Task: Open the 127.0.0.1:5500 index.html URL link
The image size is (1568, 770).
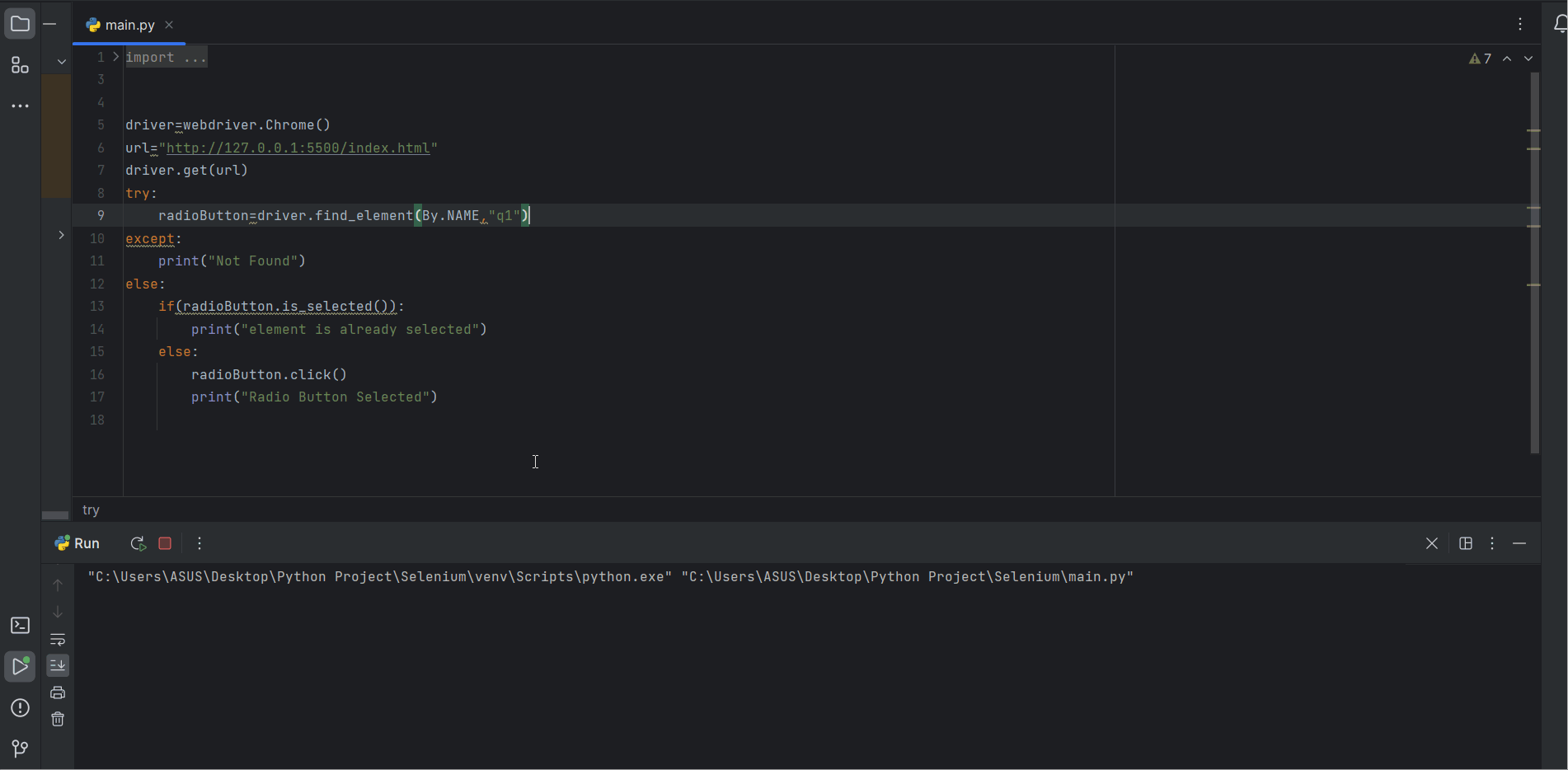Action: (298, 148)
